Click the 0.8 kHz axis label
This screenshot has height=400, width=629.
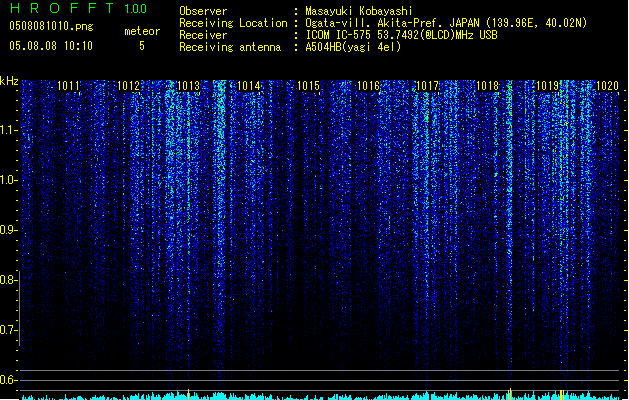pos(9,280)
